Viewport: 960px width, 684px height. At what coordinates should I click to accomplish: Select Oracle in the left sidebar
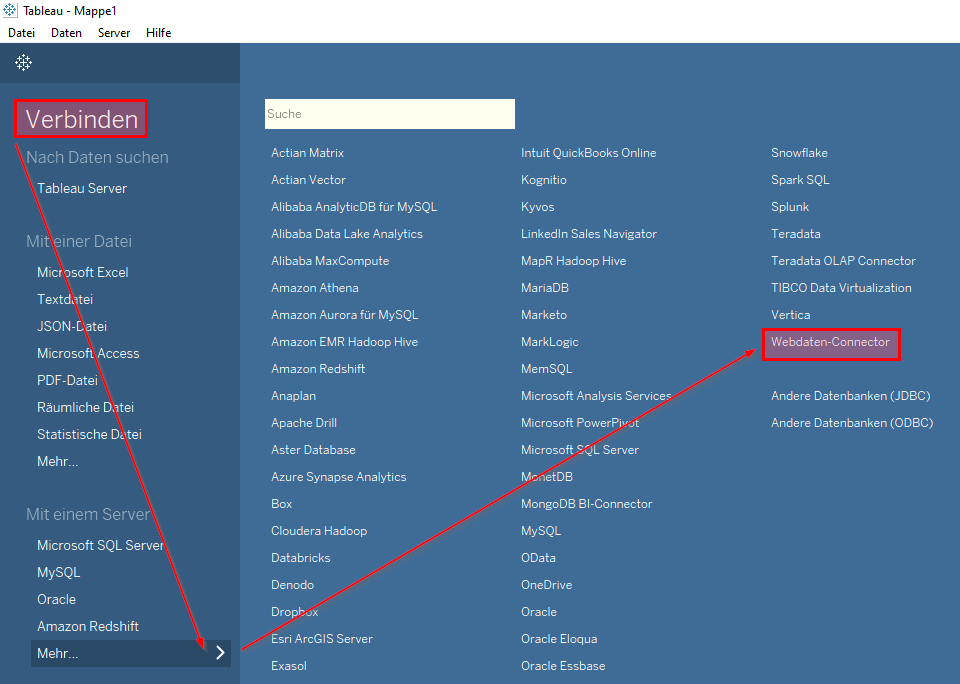tap(56, 598)
